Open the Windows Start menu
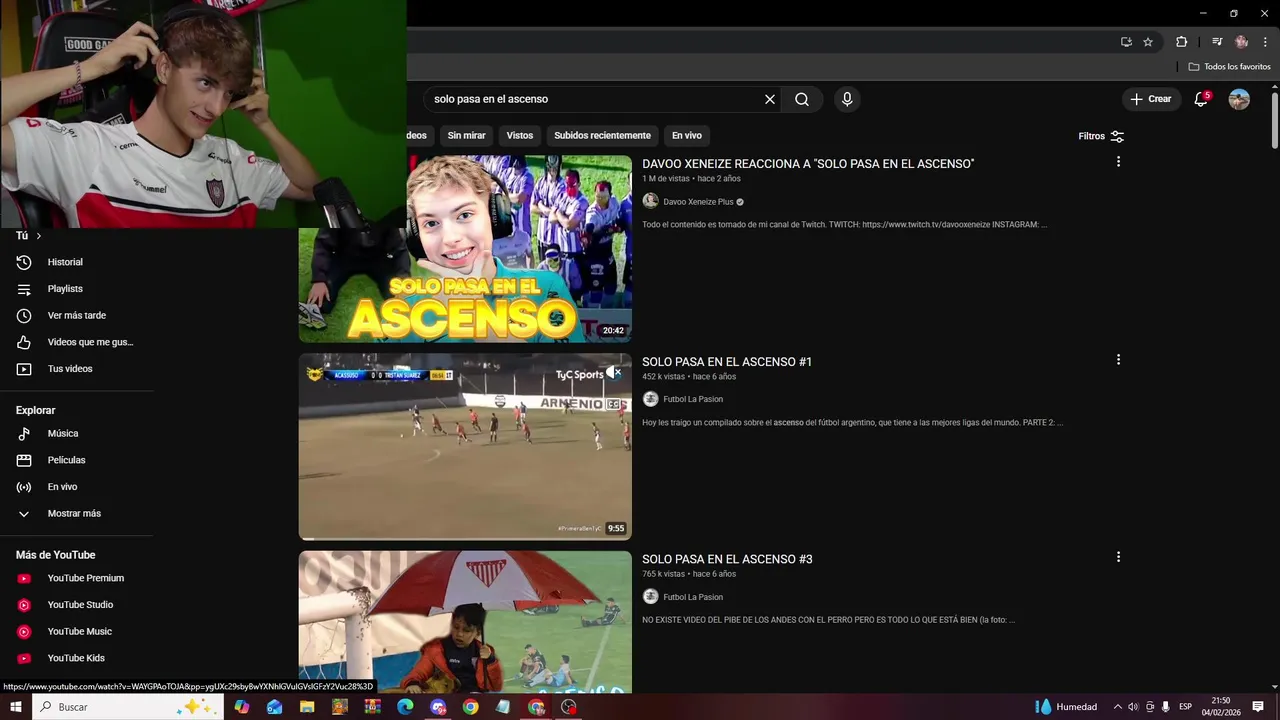Viewport: 1280px width, 720px height. (15, 707)
